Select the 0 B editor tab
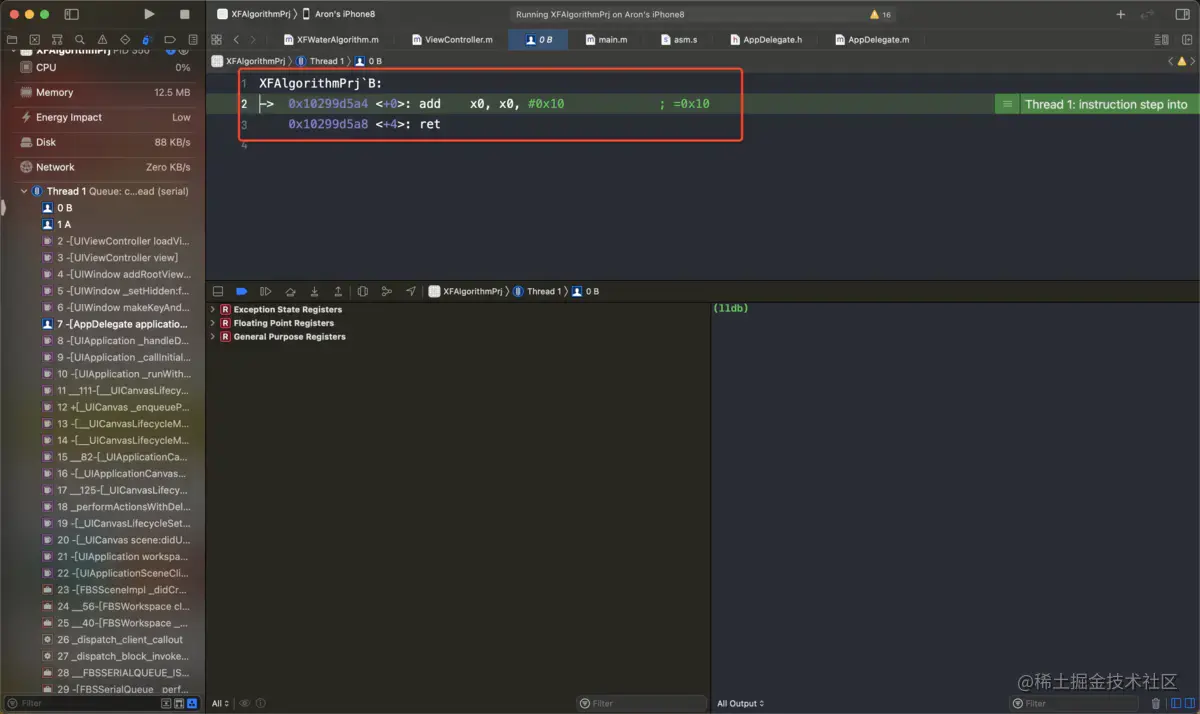The image size is (1200, 714). coord(539,39)
